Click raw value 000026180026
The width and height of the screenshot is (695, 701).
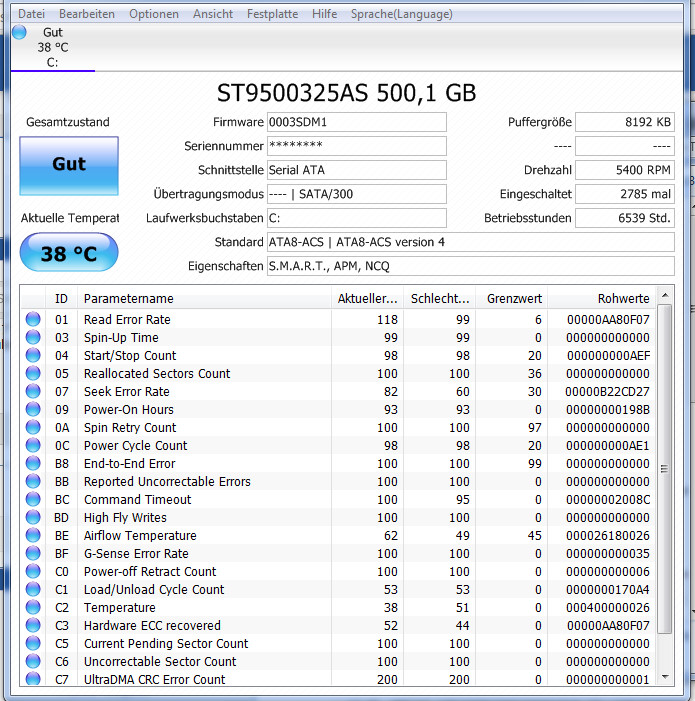coord(607,535)
